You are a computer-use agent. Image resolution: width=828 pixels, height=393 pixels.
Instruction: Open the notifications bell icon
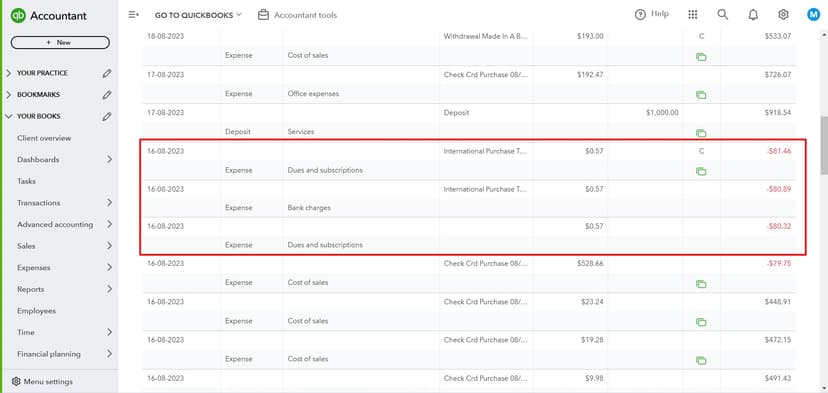tap(753, 15)
